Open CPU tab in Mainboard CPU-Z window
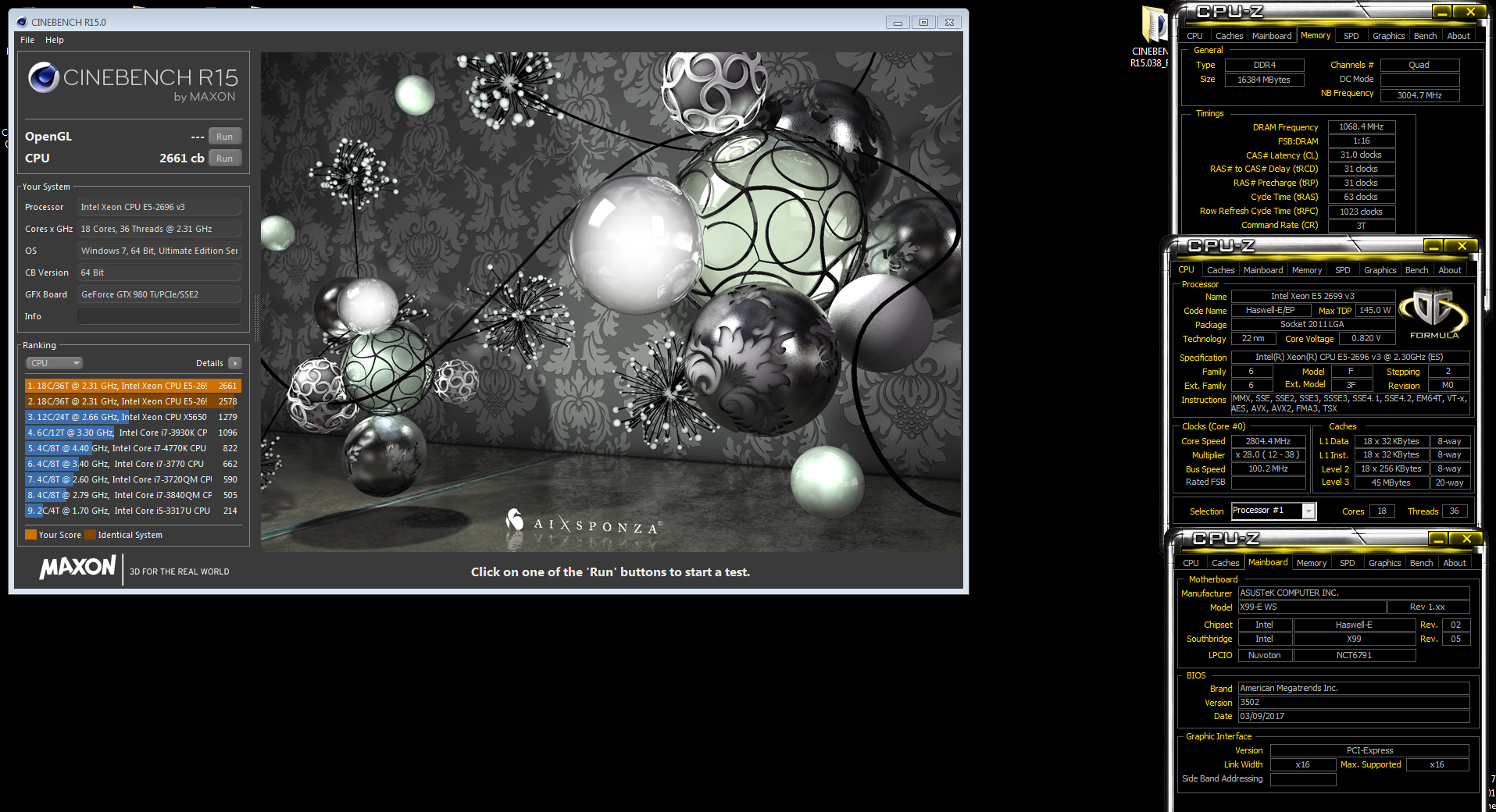 coord(1191,563)
